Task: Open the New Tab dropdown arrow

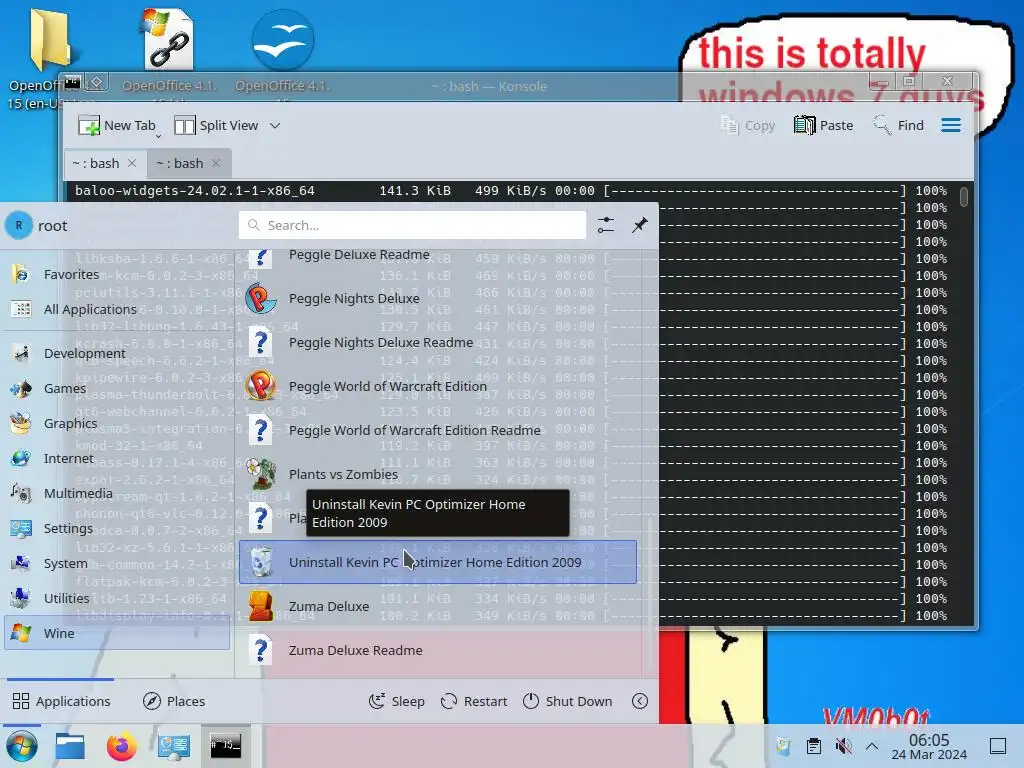Action: pos(159,136)
